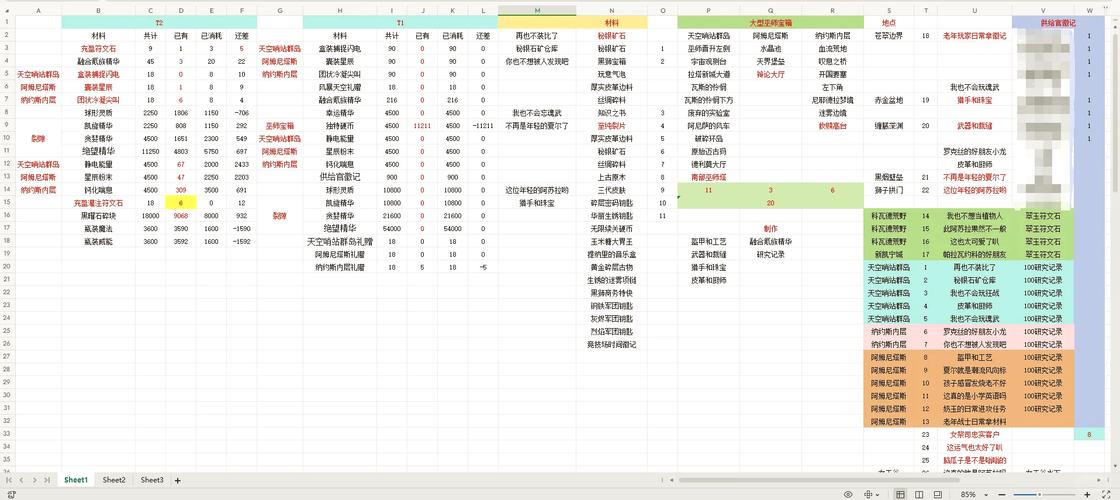
Task: Toggle the eye protection mode icon
Action: click(x=848, y=494)
